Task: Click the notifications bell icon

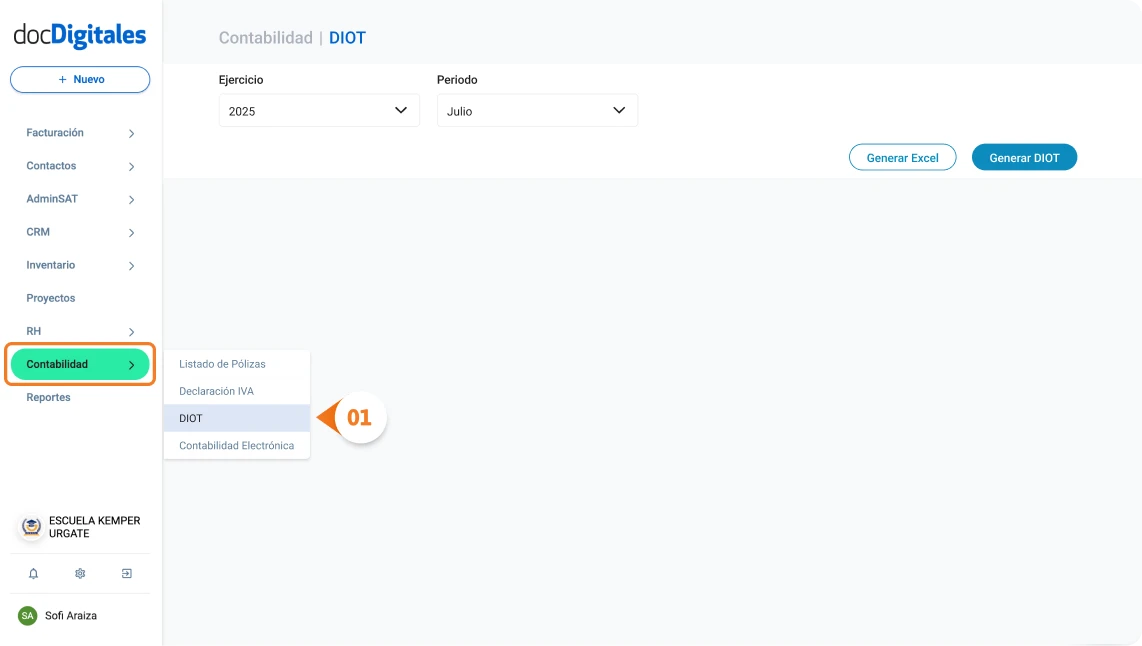Action: pyautogui.click(x=33, y=574)
